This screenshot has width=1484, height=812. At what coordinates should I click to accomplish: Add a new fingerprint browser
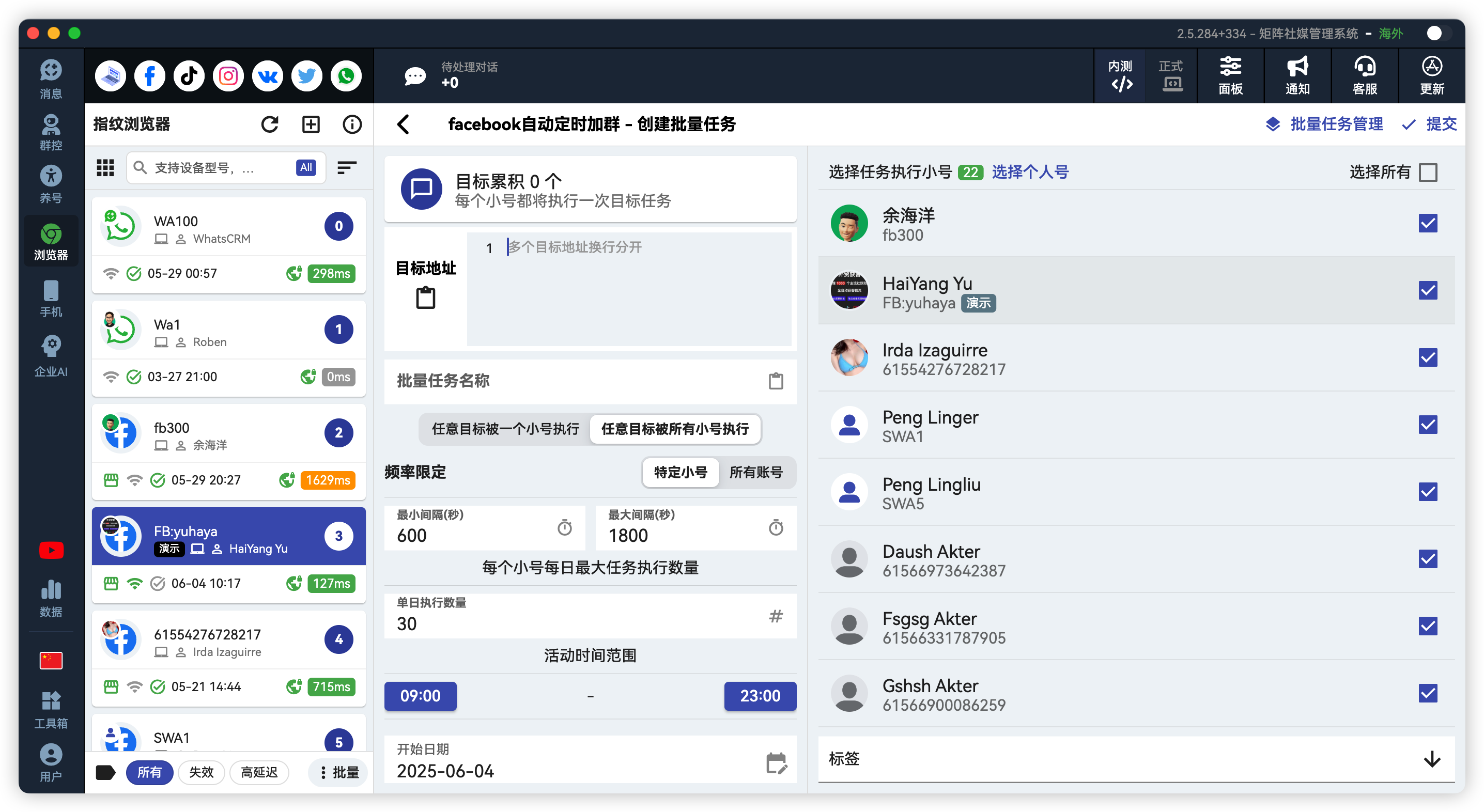311,124
